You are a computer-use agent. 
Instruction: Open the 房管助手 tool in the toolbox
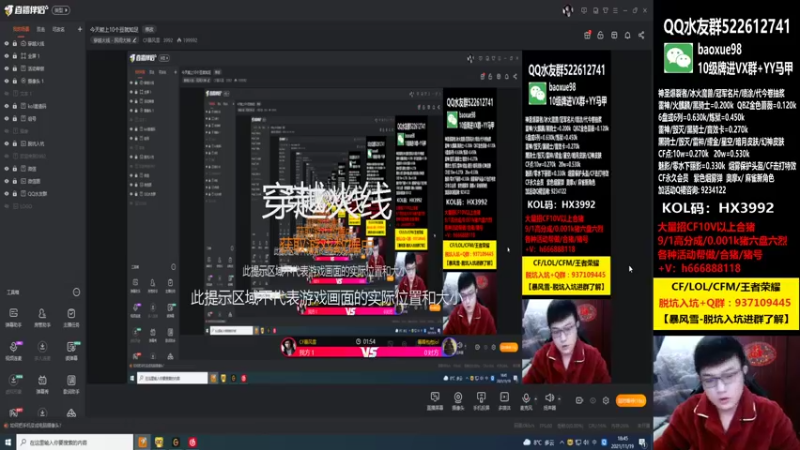(42, 317)
